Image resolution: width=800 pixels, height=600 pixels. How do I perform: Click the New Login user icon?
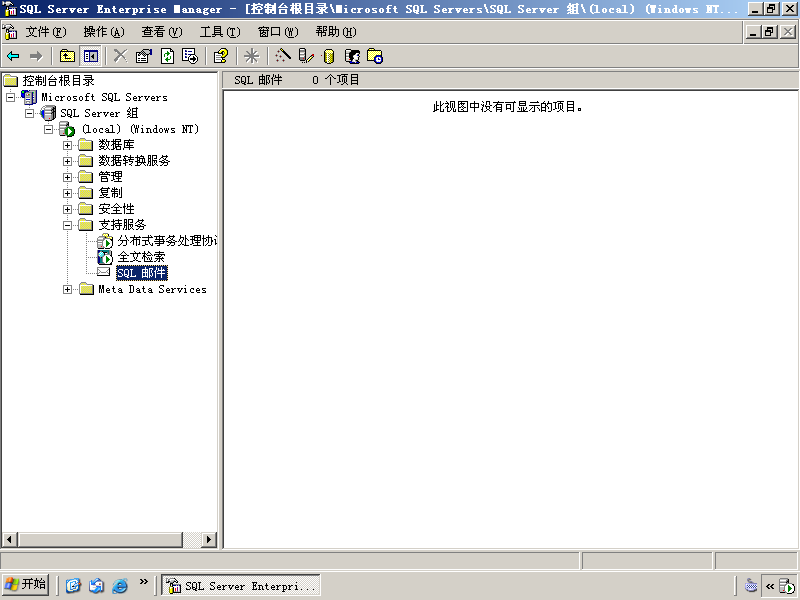[352, 56]
